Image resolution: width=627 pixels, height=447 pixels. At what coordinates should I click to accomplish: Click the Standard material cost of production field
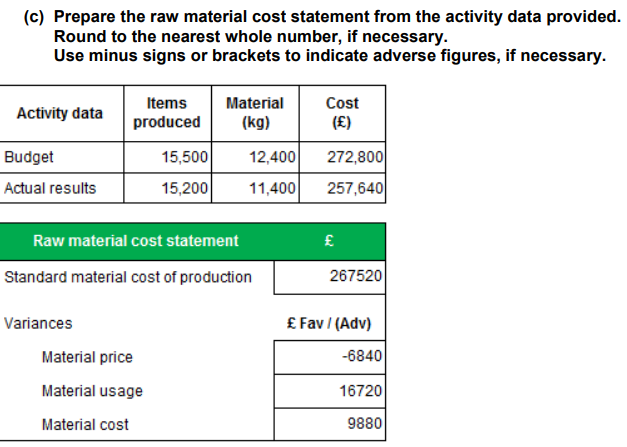pyautogui.click(x=329, y=277)
